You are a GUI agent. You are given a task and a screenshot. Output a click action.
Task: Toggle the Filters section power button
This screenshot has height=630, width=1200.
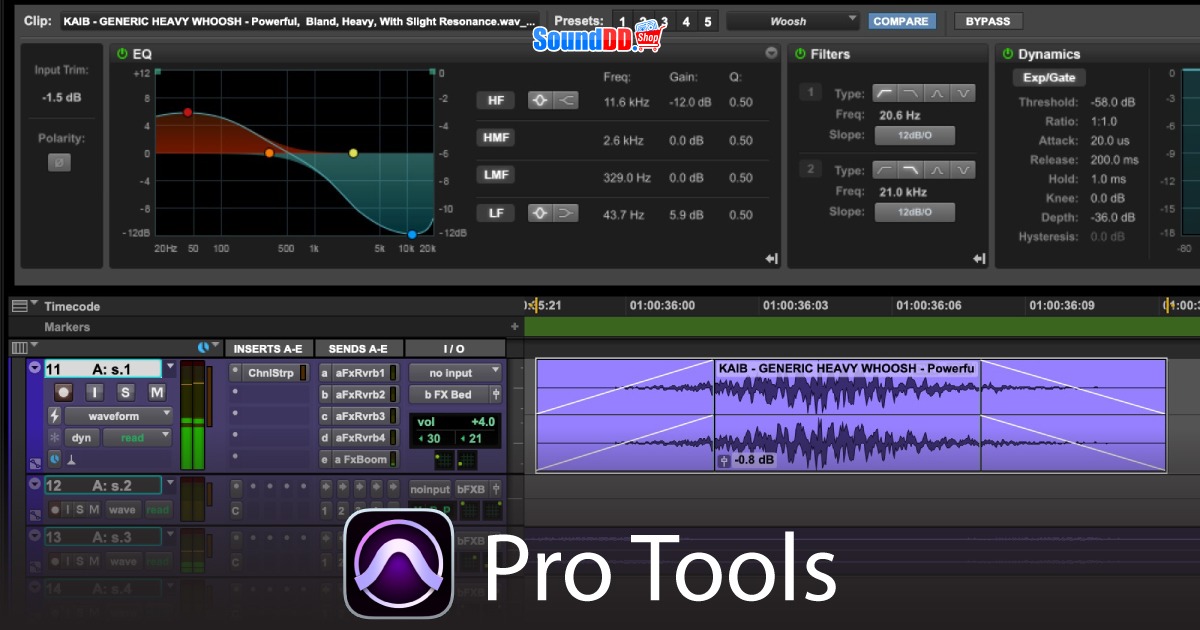tap(801, 53)
